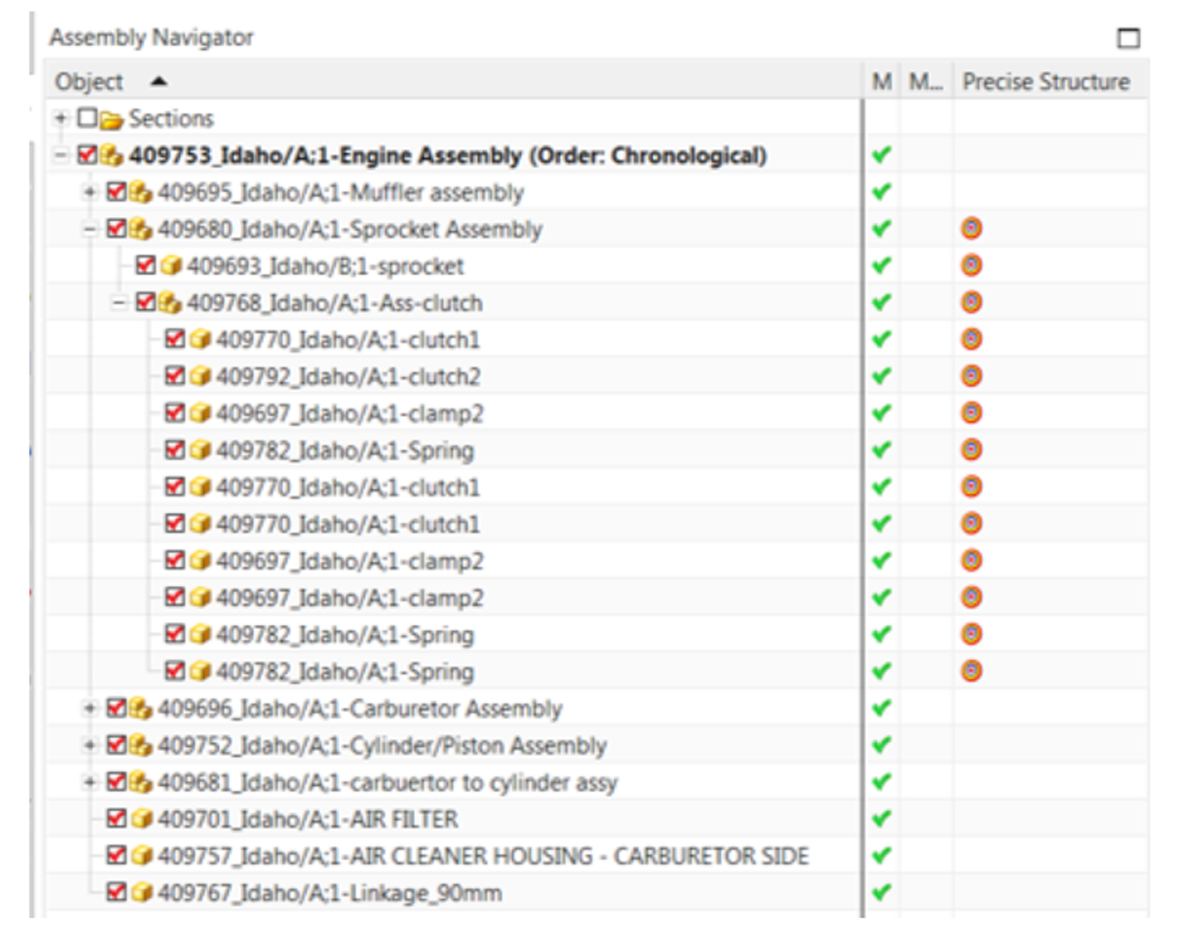Click the Ass-clutch subassembly icon
The width and height of the screenshot is (1181, 944).
point(169,304)
